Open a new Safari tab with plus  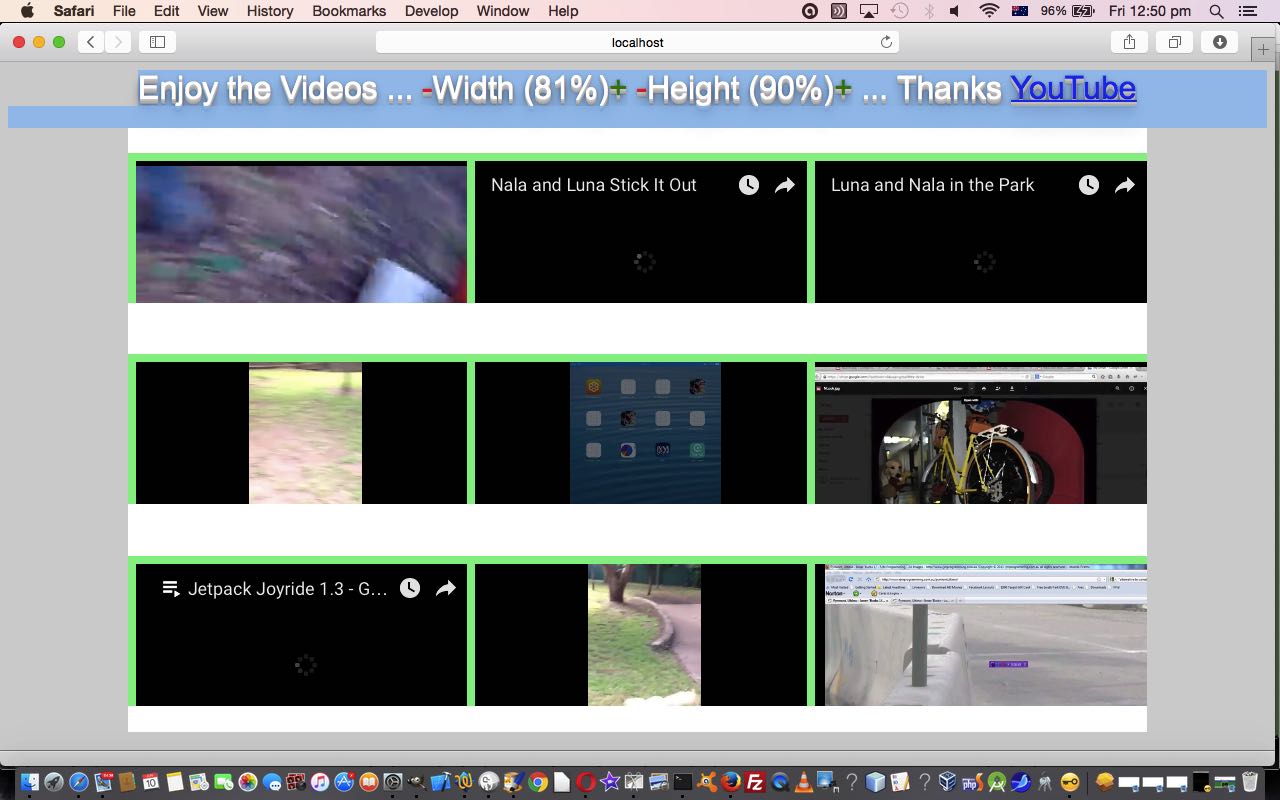point(1264,49)
